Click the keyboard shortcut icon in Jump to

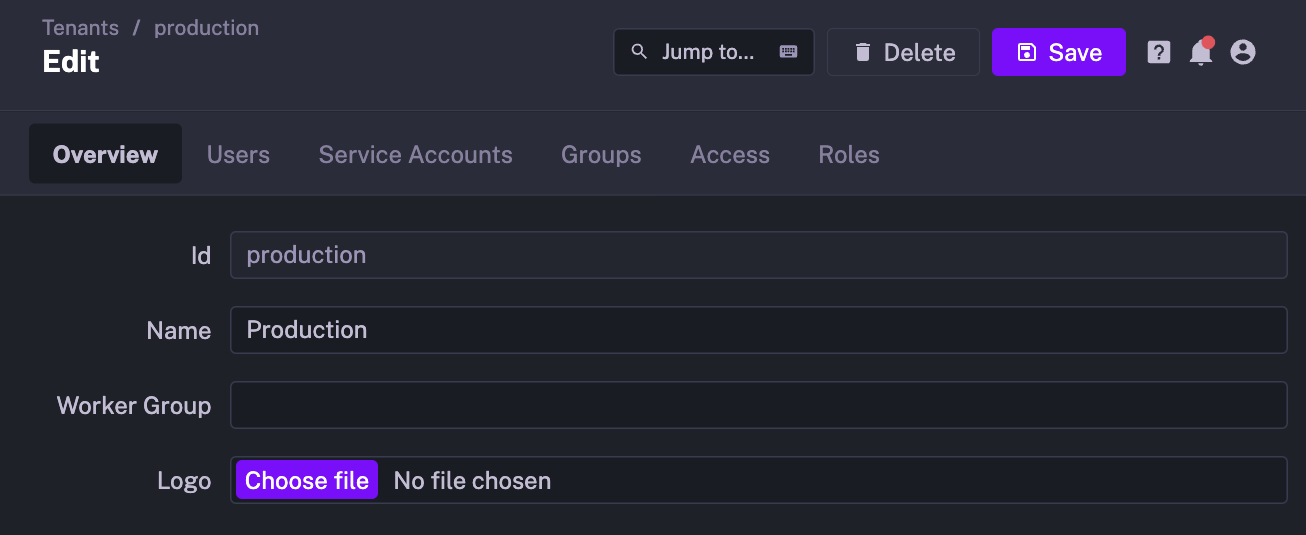click(x=788, y=52)
